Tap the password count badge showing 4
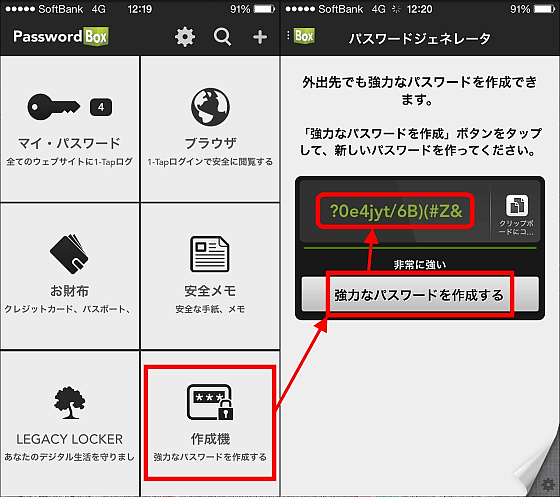The height and width of the screenshot is (497, 560). pos(101,107)
